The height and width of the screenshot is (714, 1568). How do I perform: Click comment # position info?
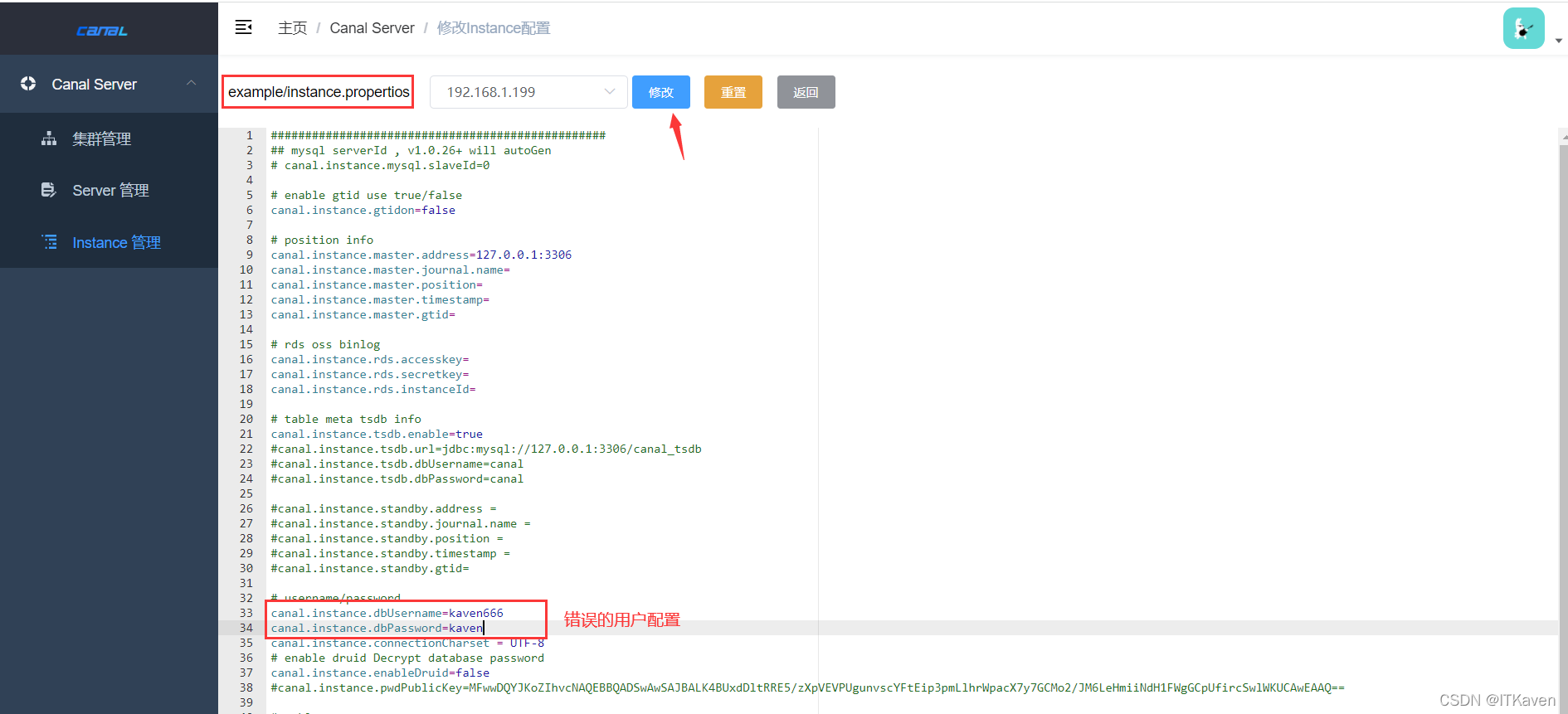tap(322, 240)
